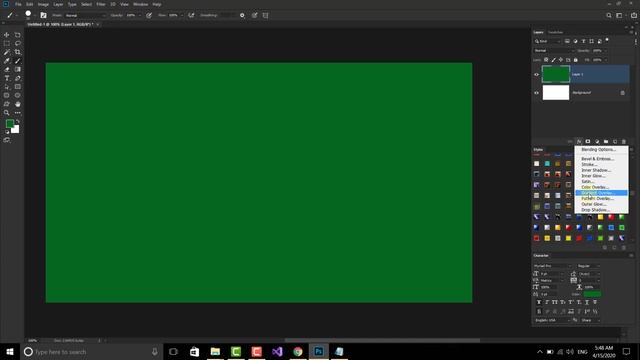640x360 pixels.
Task: Select the Artboard tool
Action: tap(18, 35)
